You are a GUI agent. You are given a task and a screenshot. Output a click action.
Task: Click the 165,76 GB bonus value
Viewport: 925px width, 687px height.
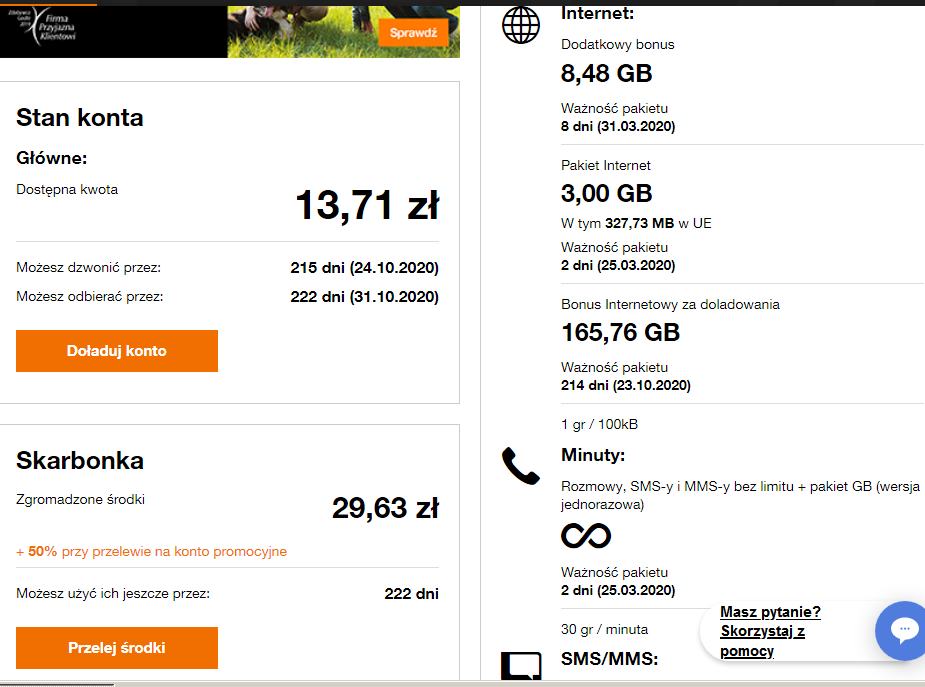(620, 332)
